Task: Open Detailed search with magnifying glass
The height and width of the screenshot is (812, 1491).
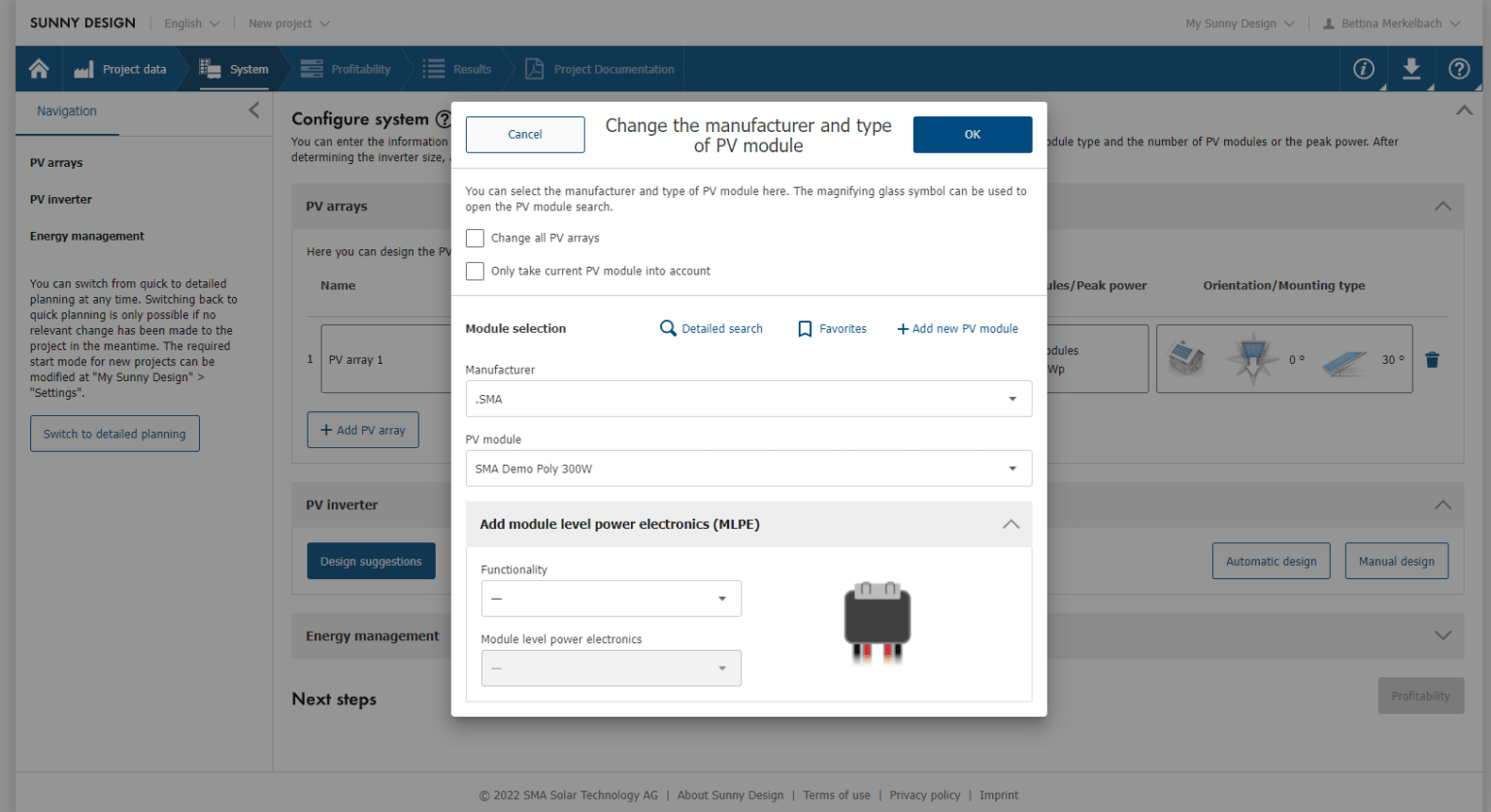Action: pos(712,329)
